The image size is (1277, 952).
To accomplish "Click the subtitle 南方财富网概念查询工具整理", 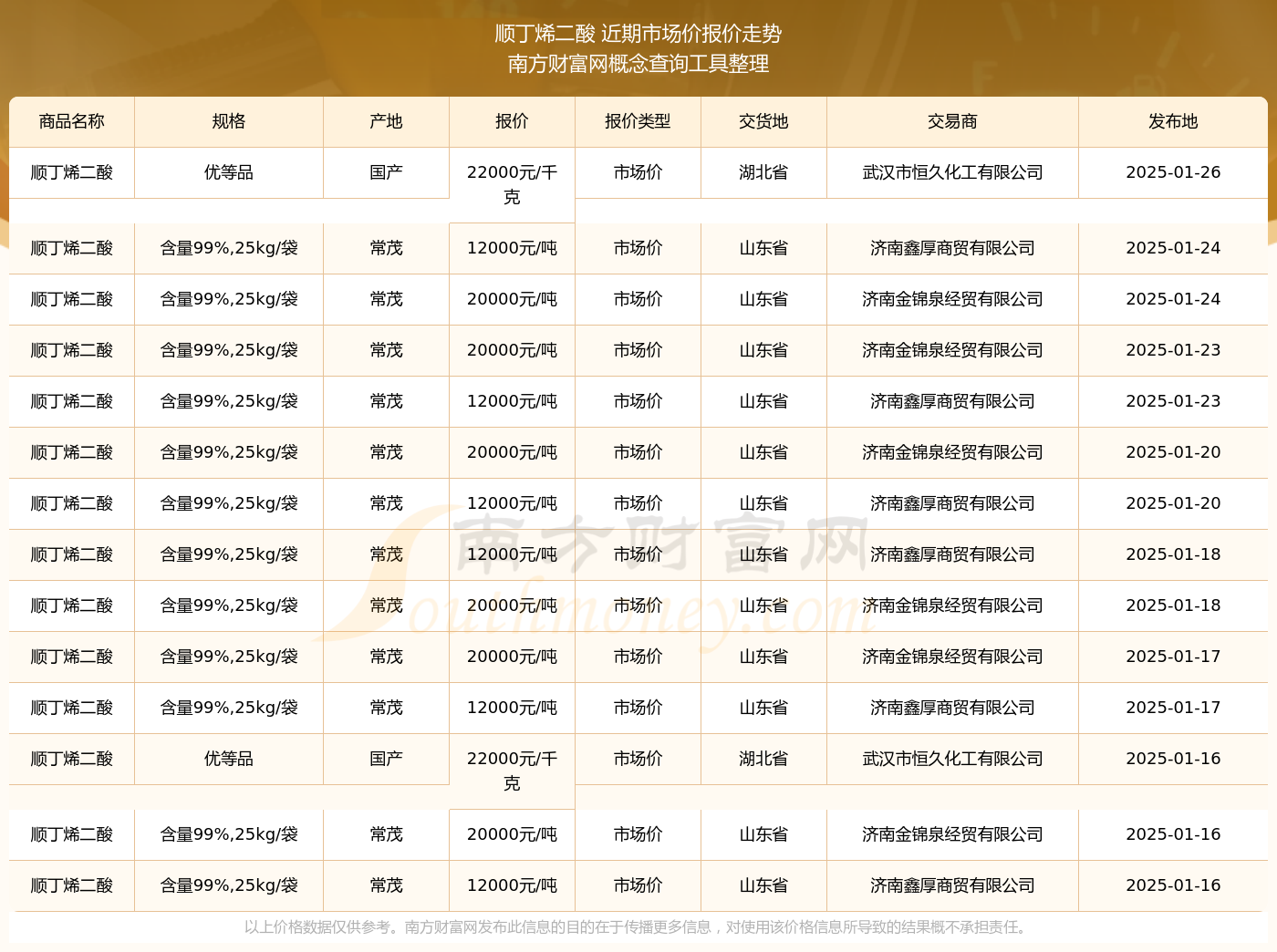I will pyautogui.click(x=638, y=64).
